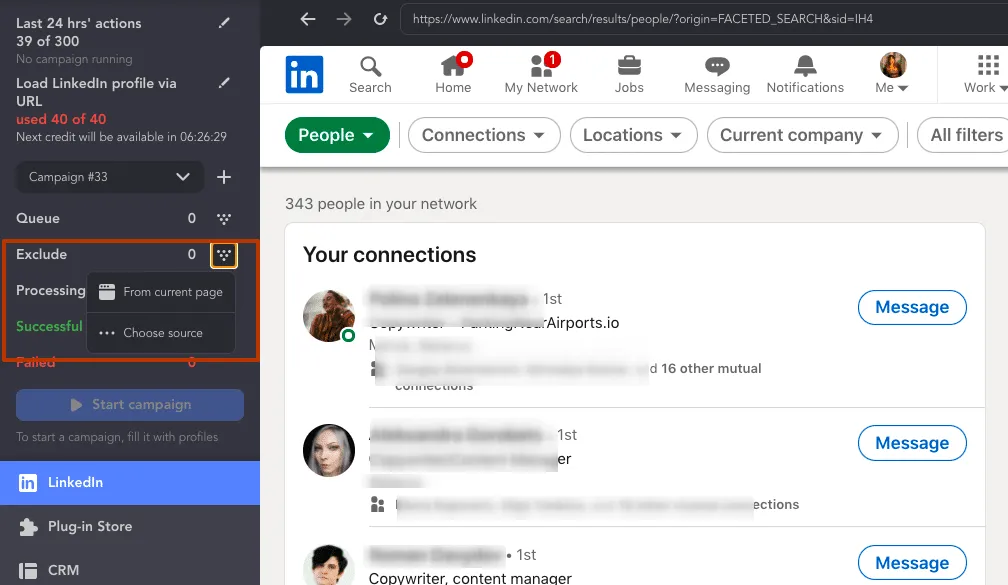
Task: Click the LinkedIn logo
Action: point(304,75)
